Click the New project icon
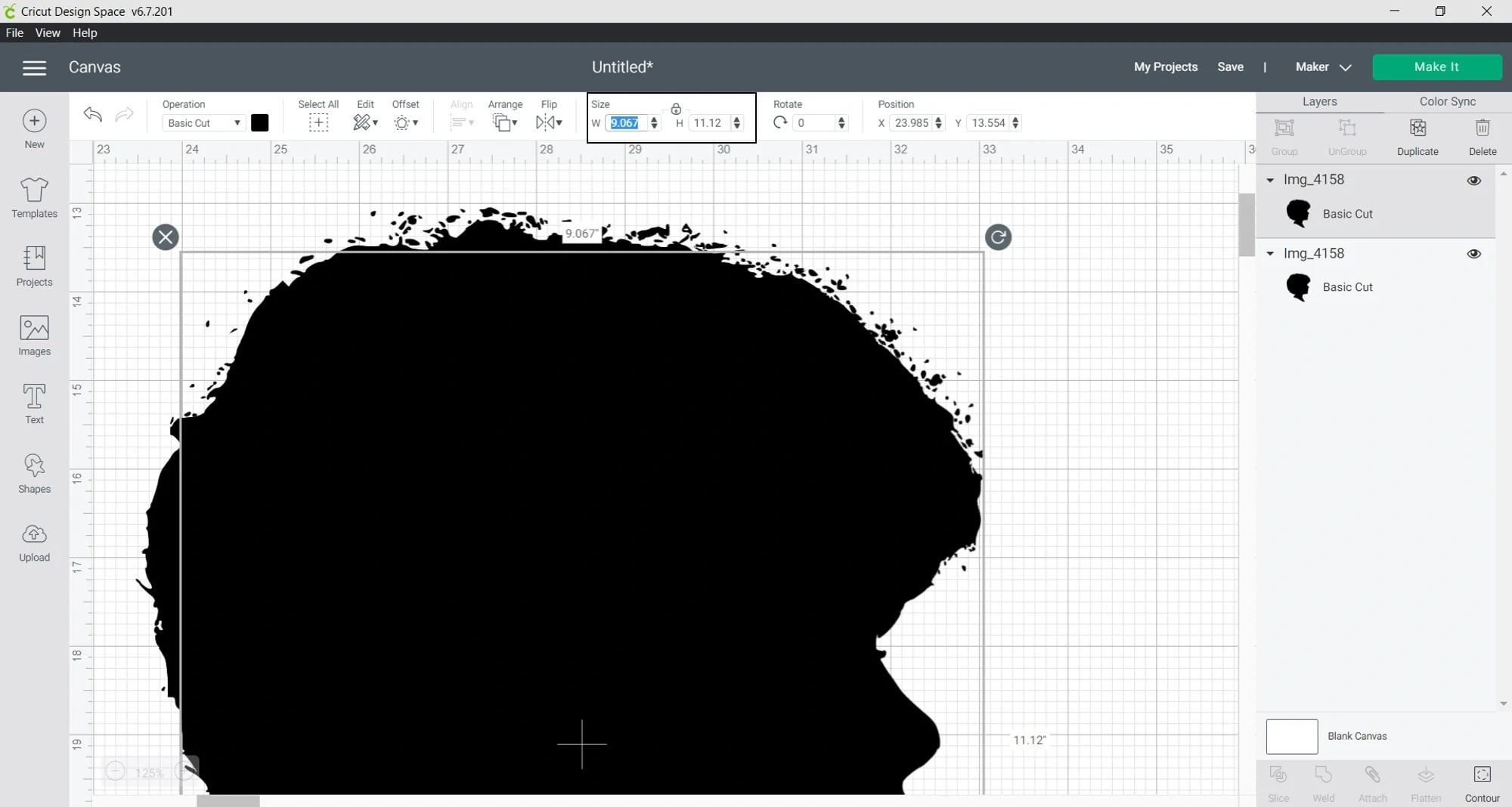The height and width of the screenshot is (807, 1512). coord(34,122)
